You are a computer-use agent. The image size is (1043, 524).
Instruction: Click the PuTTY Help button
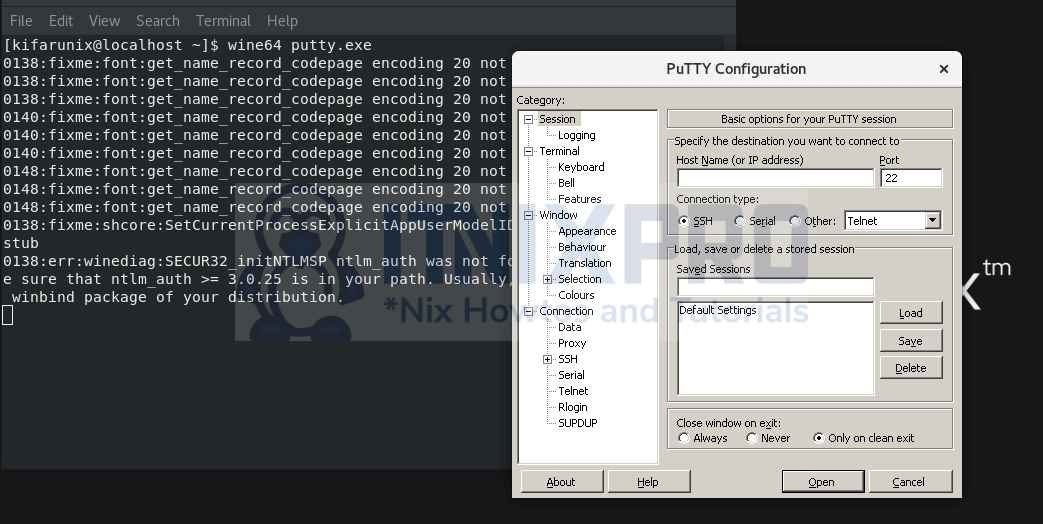649,481
